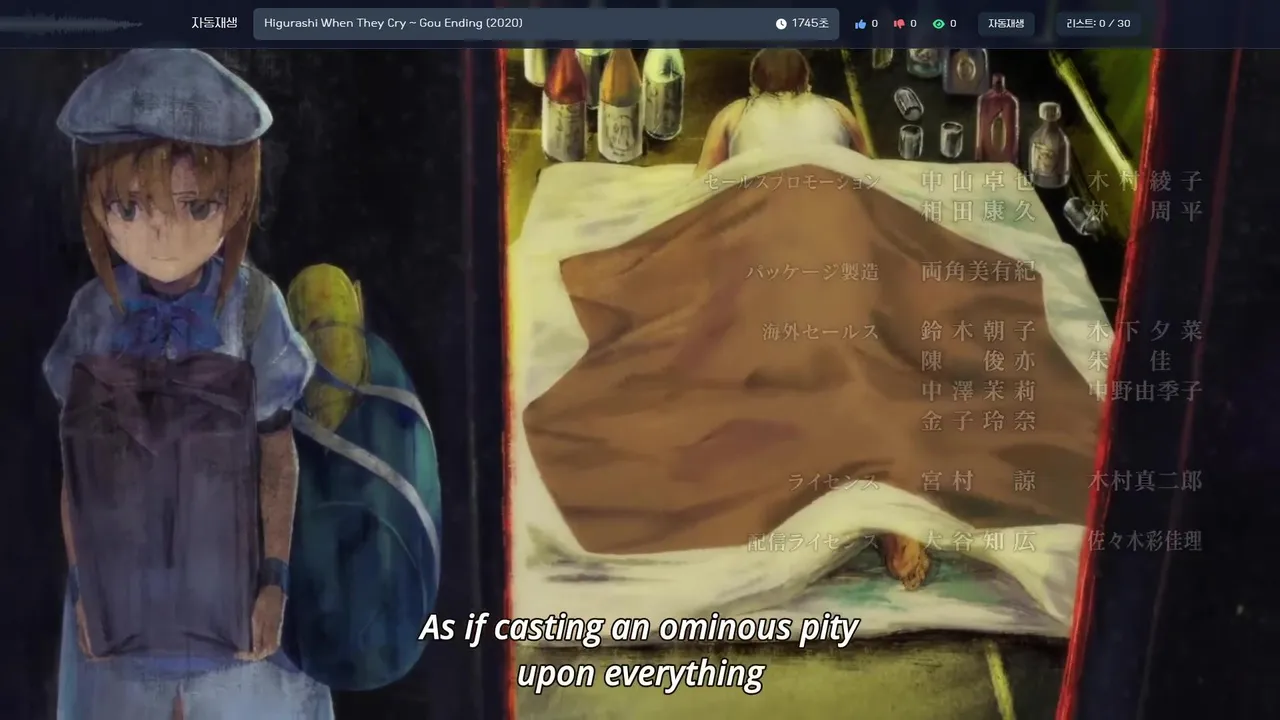
Task: Click the red thumbs-down dislike icon
Action: click(x=899, y=24)
